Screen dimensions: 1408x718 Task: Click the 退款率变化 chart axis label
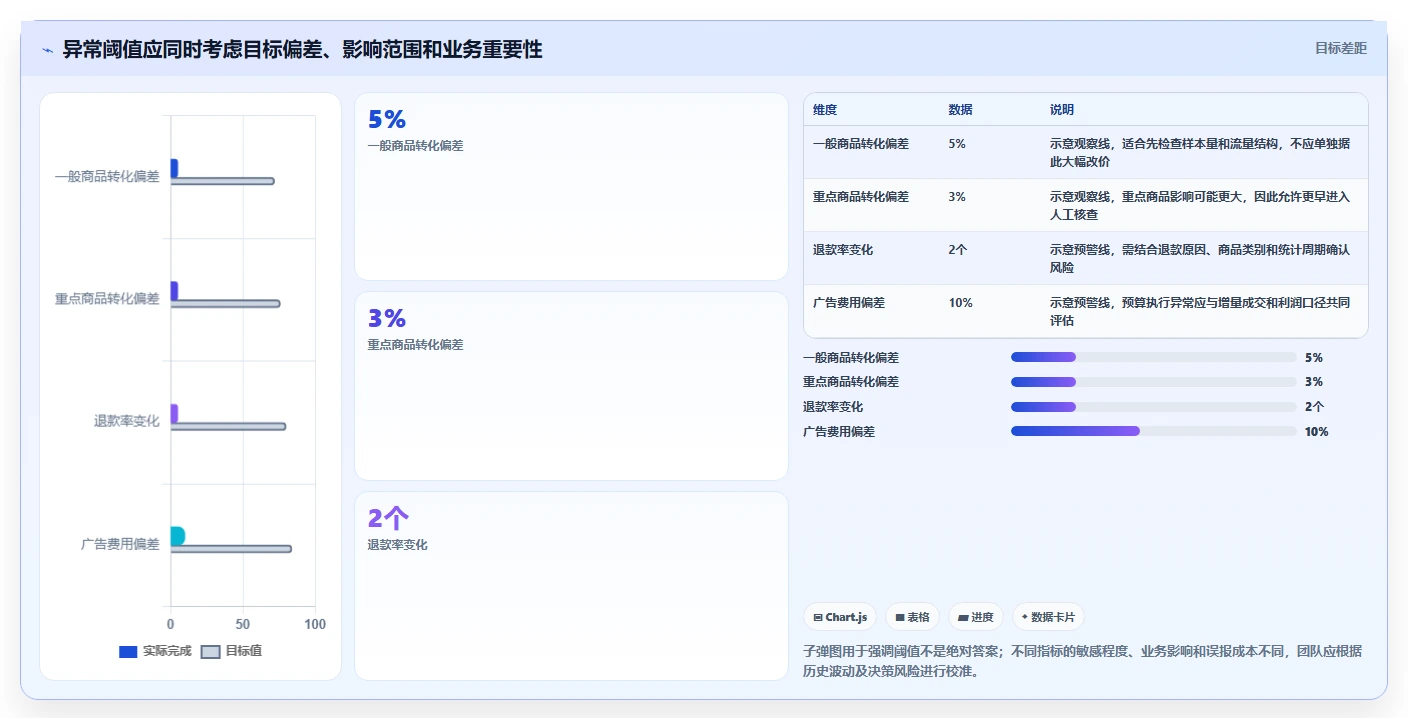coord(127,422)
